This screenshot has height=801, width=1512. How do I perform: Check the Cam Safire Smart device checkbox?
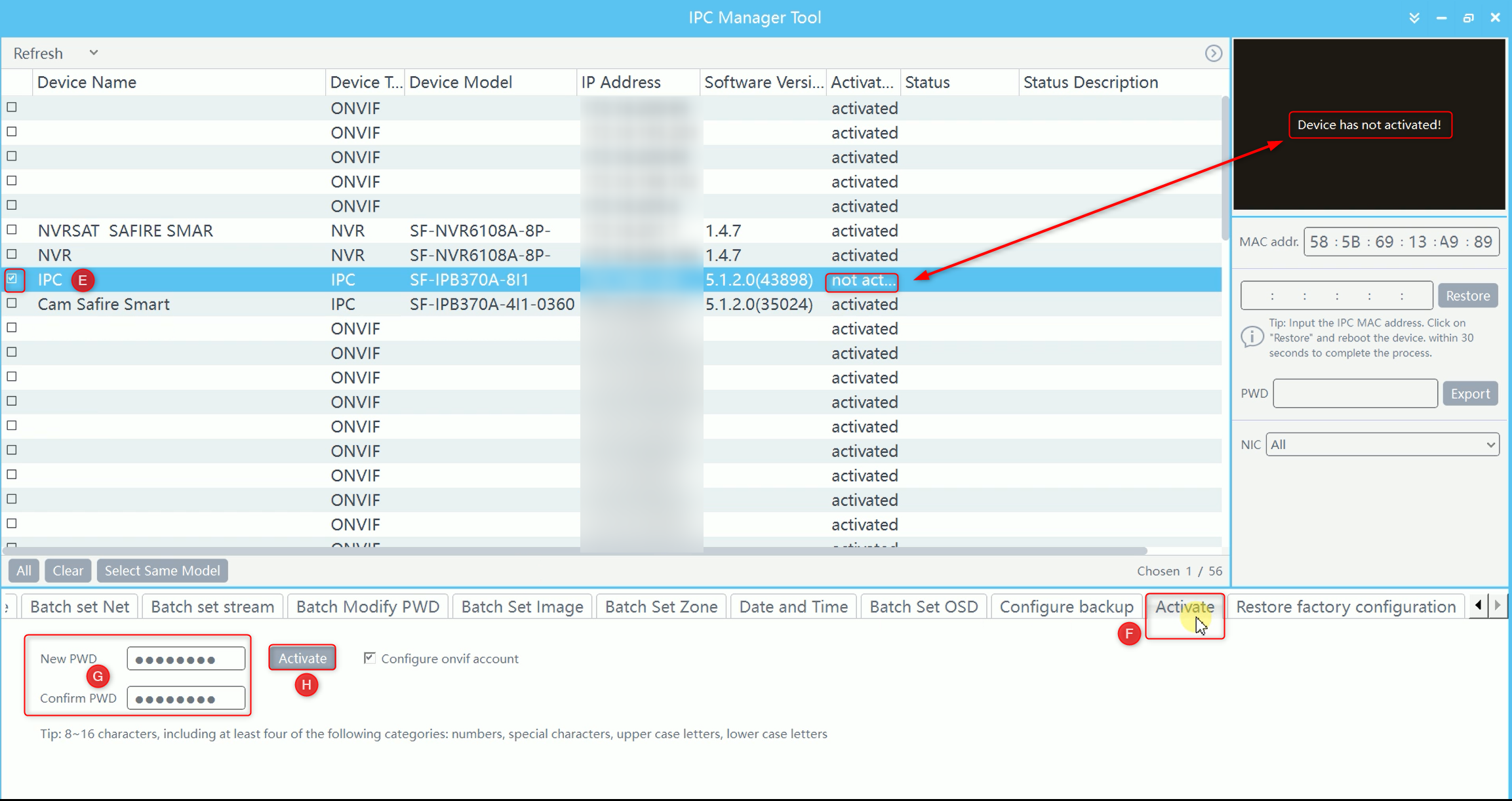point(12,303)
